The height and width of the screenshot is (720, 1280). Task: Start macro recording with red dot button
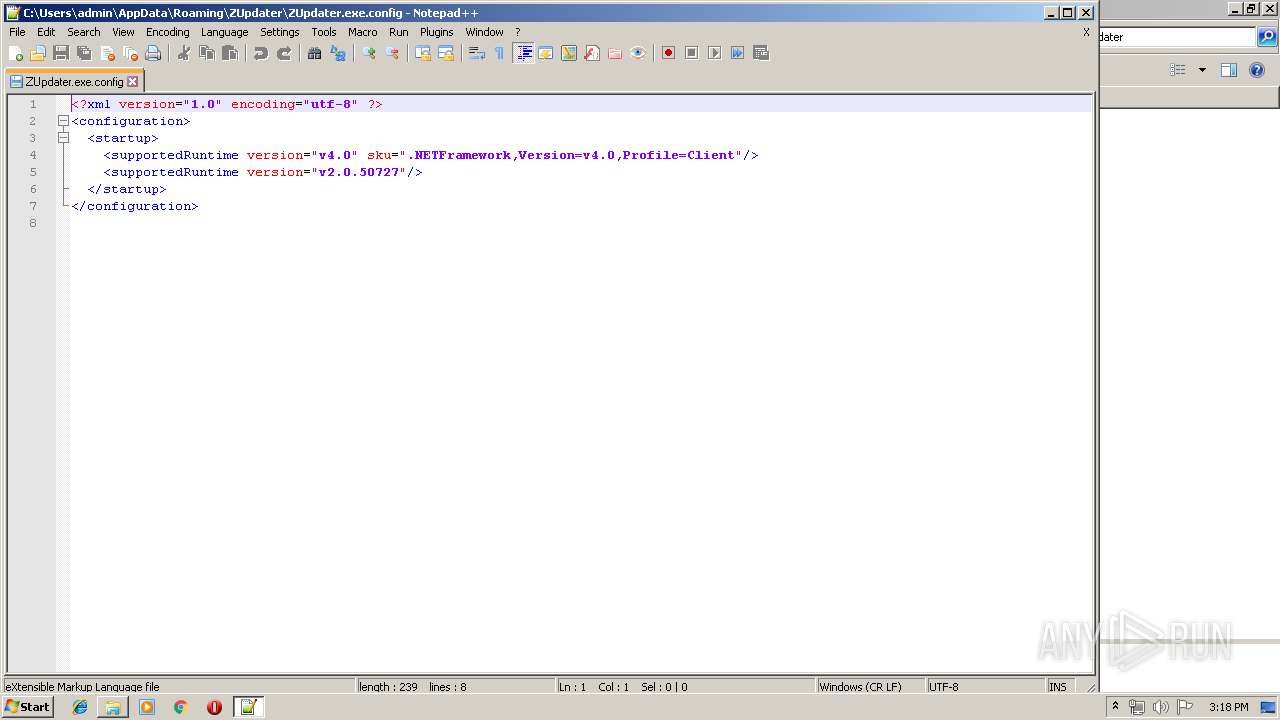(x=669, y=53)
